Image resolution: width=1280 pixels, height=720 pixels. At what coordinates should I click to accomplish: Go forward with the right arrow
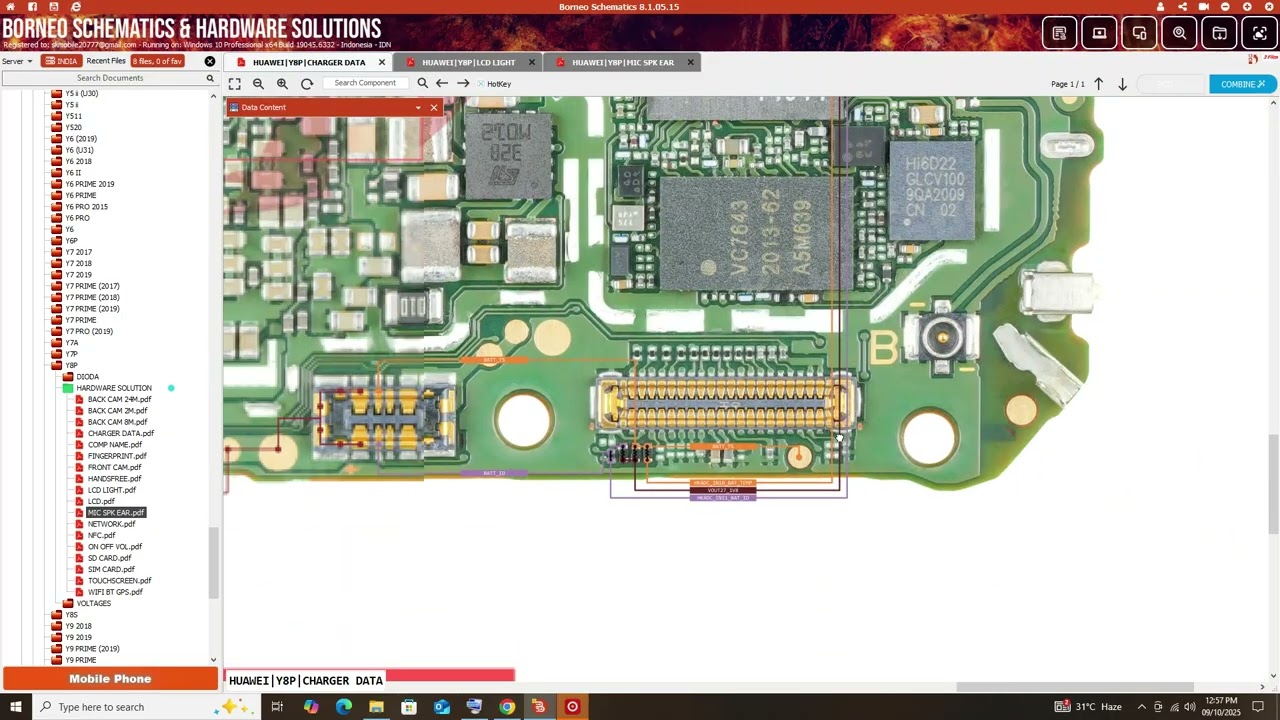(x=463, y=83)
